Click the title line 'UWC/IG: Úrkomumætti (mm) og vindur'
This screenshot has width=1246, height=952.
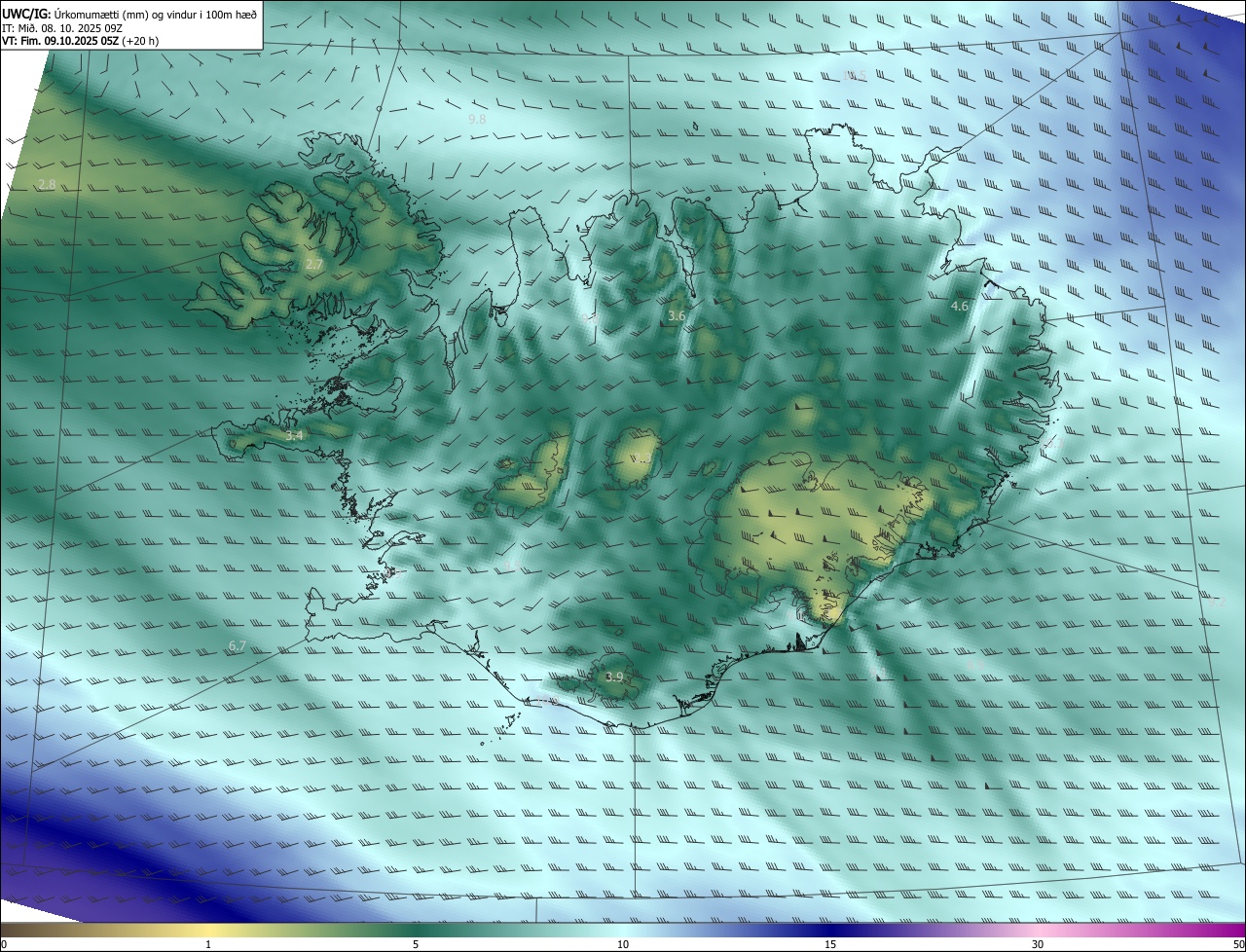coord(129,14)
